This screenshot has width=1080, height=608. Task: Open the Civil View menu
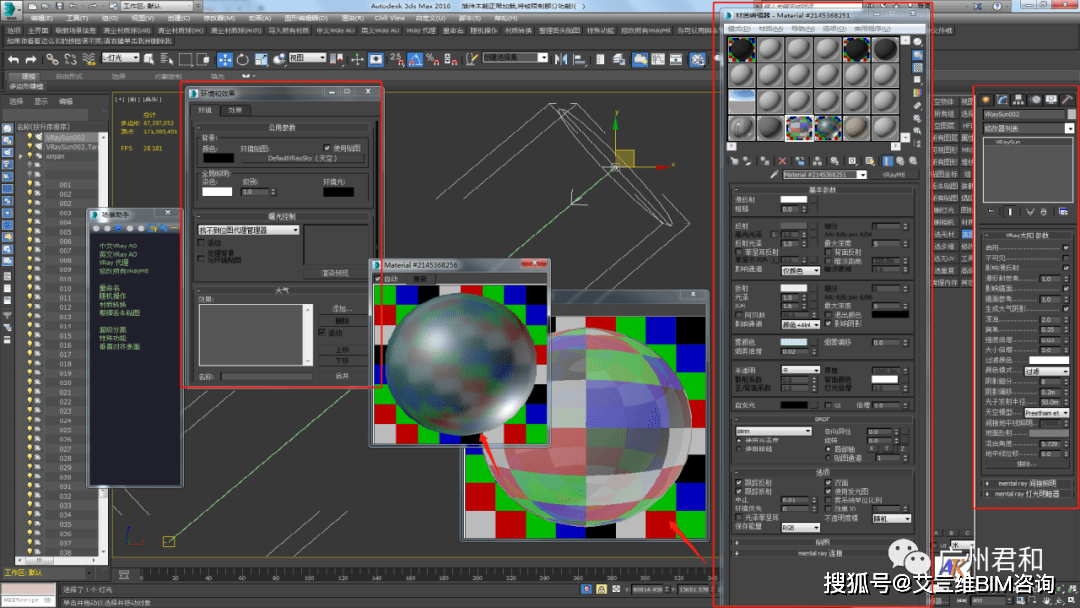[x=390, y=18]
